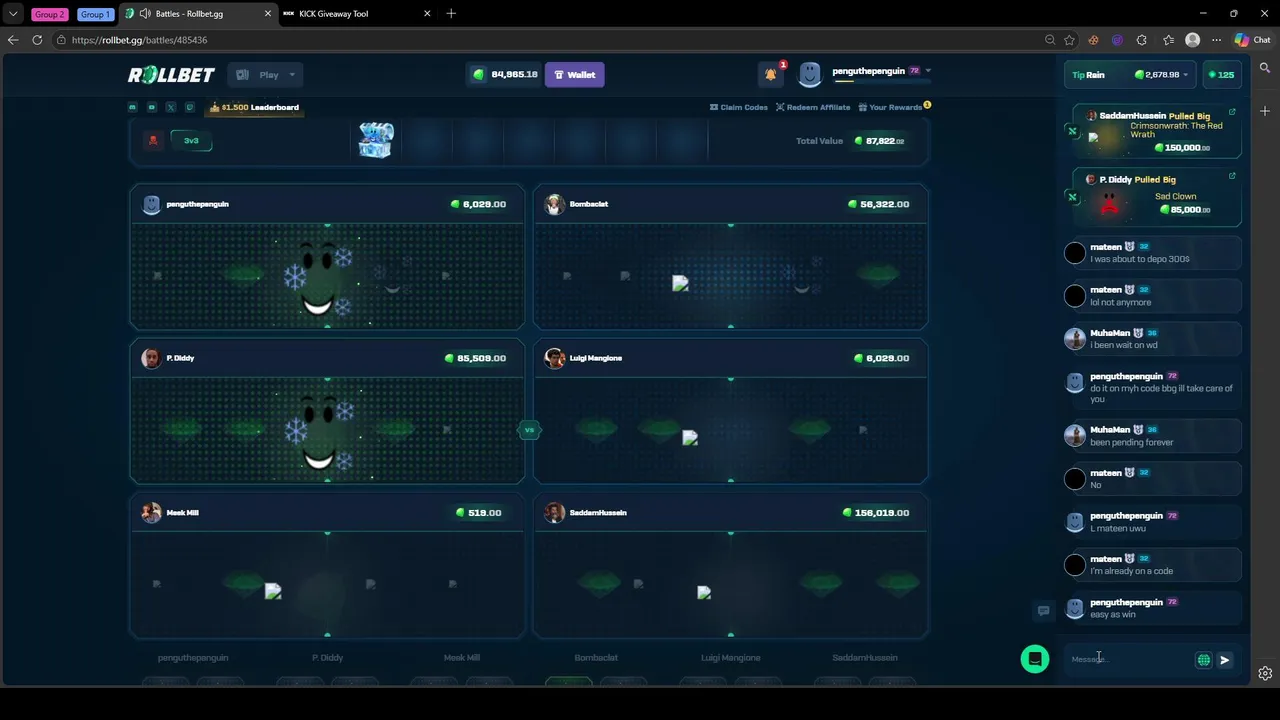Screen dimensions: 1280x720
Task: Go back to previous page
Action: [13, 40]
